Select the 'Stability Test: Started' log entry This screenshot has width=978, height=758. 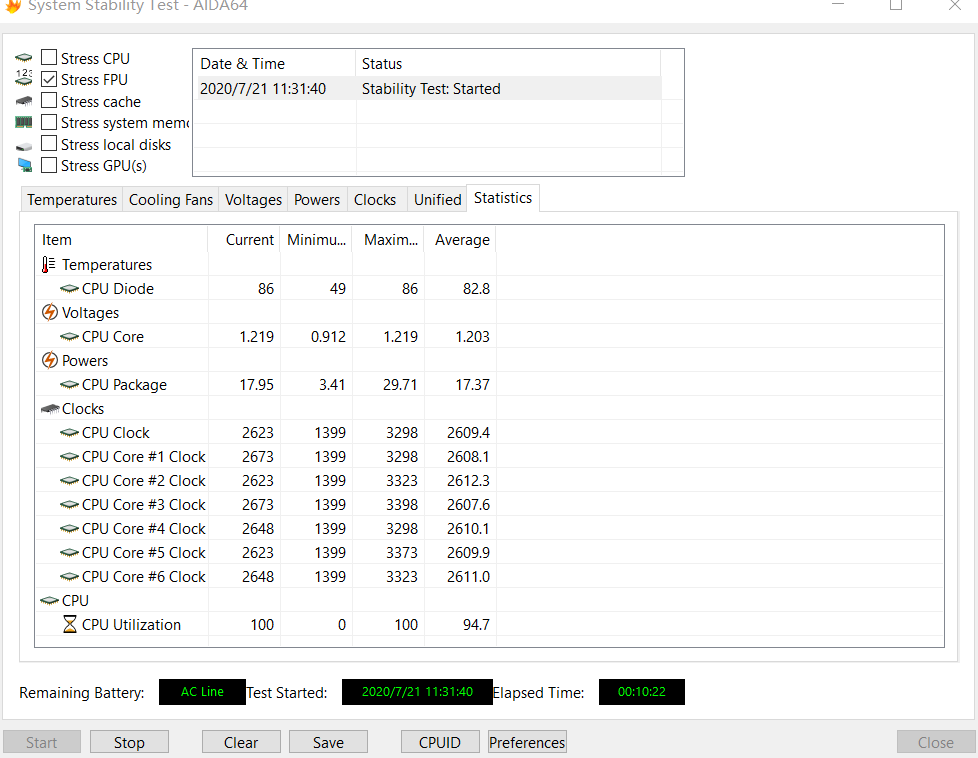click(429, 89)
